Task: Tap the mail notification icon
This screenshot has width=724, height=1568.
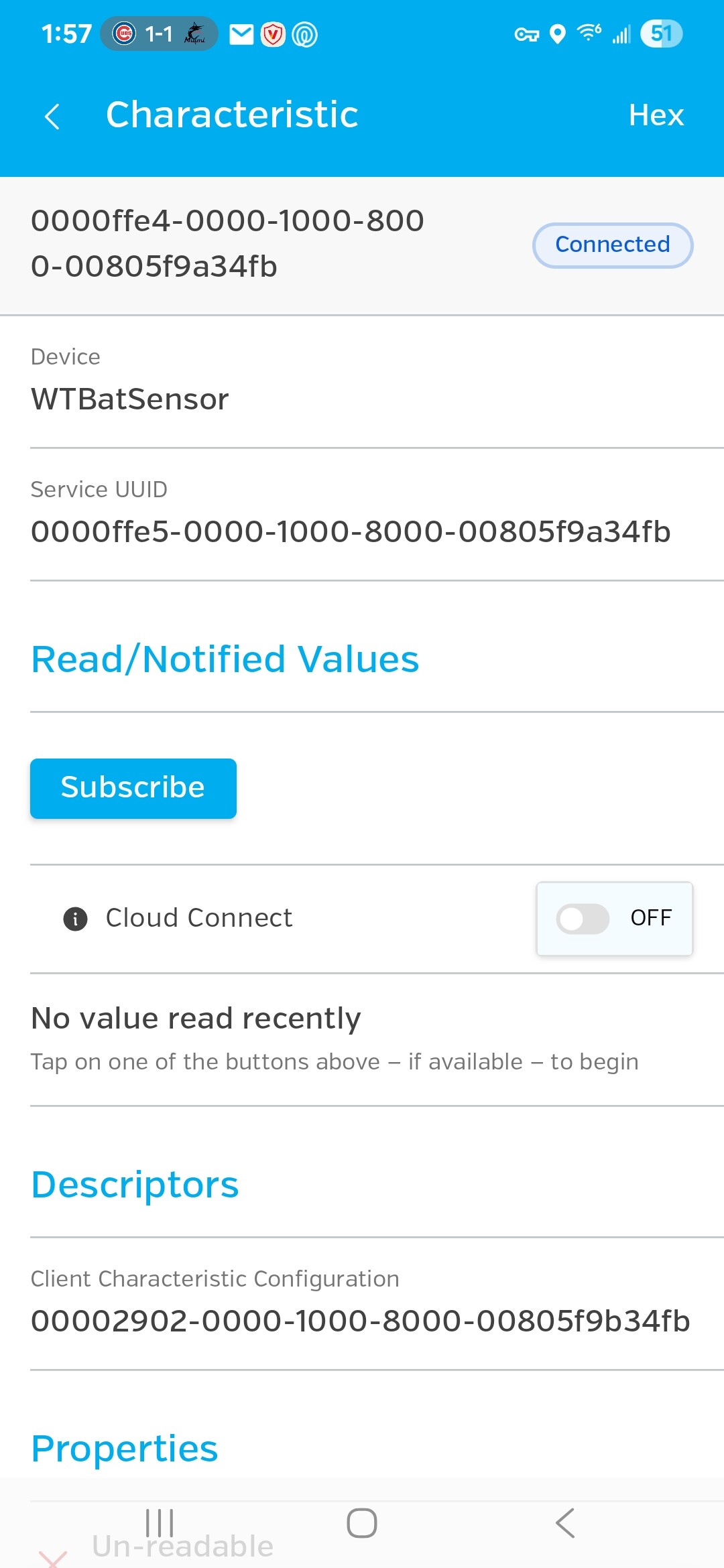Action: click(x=241, y=34)
